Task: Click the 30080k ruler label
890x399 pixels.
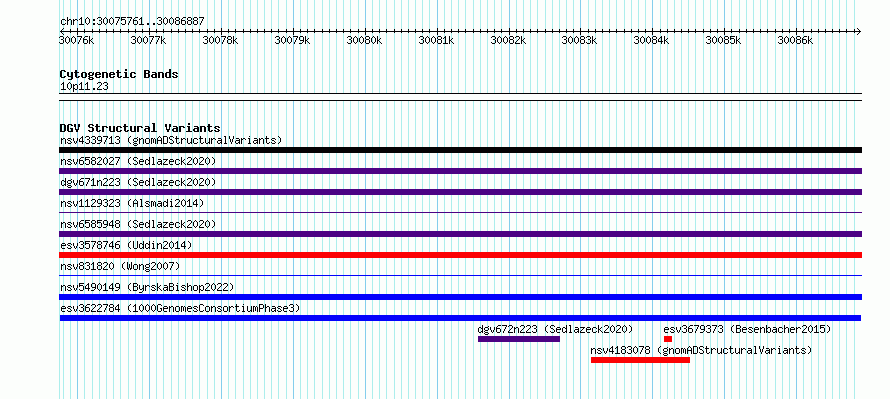Action: point(364,40)
